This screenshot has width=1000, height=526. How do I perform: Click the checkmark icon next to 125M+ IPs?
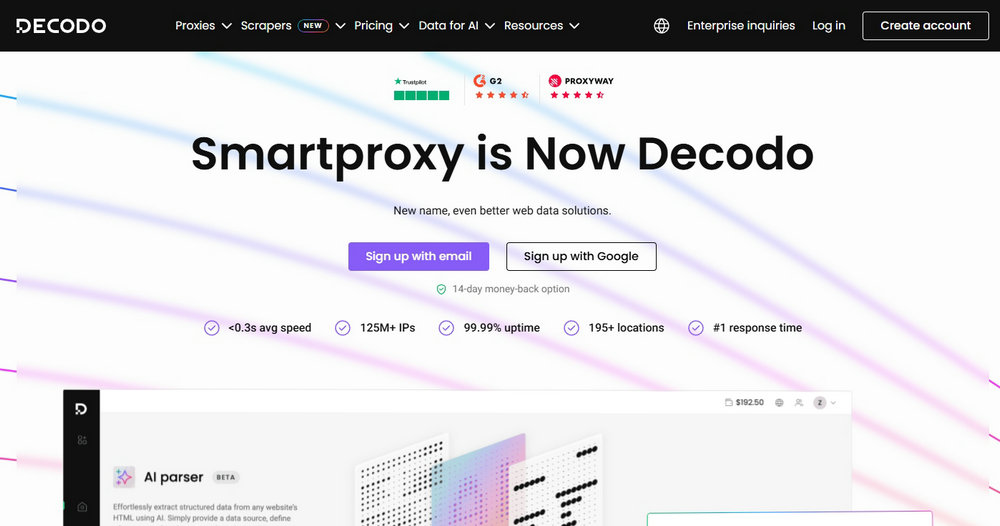click(342, 328)
